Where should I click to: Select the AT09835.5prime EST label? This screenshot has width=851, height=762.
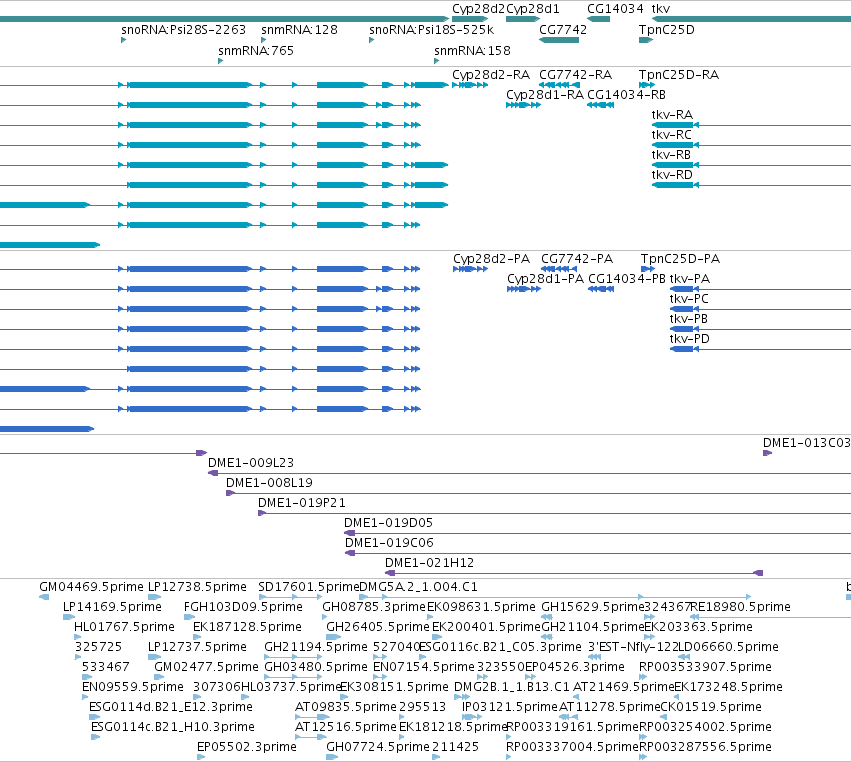click(346, 708)
